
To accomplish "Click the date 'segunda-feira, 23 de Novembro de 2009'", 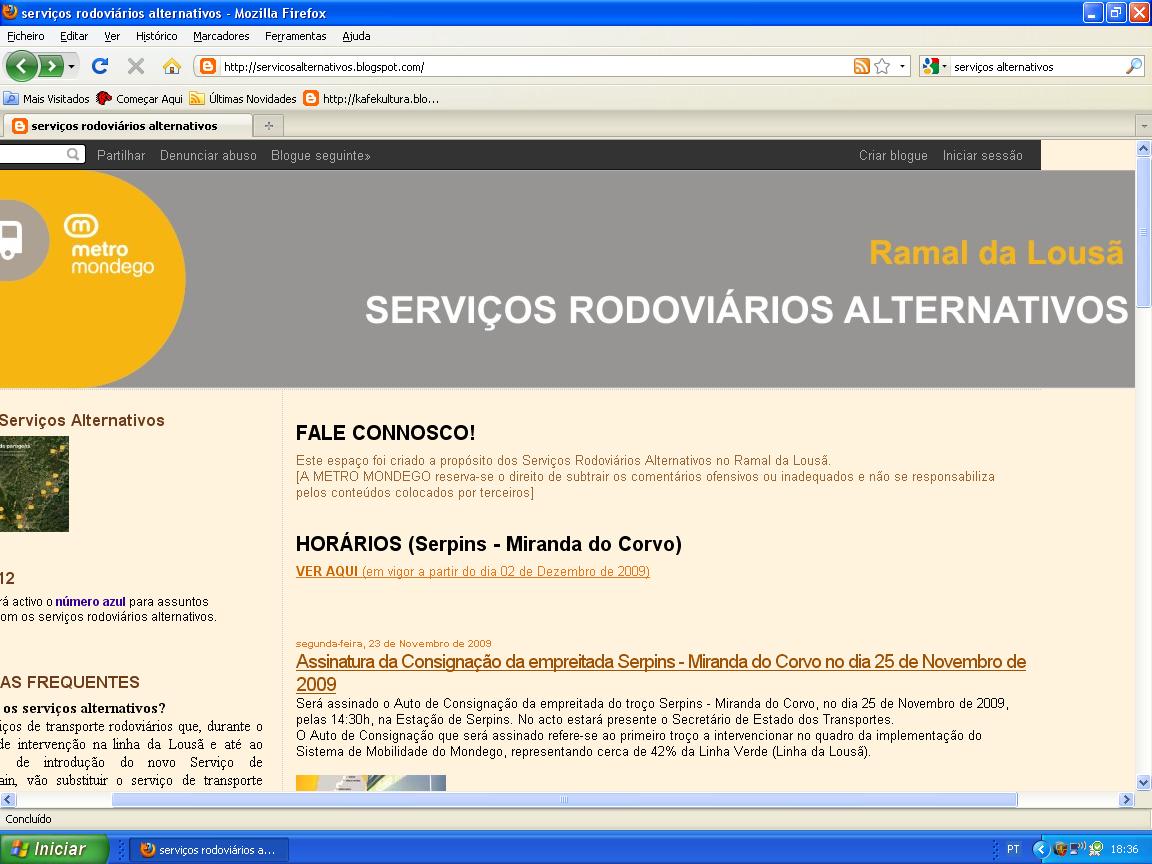I will pos(394,644).
